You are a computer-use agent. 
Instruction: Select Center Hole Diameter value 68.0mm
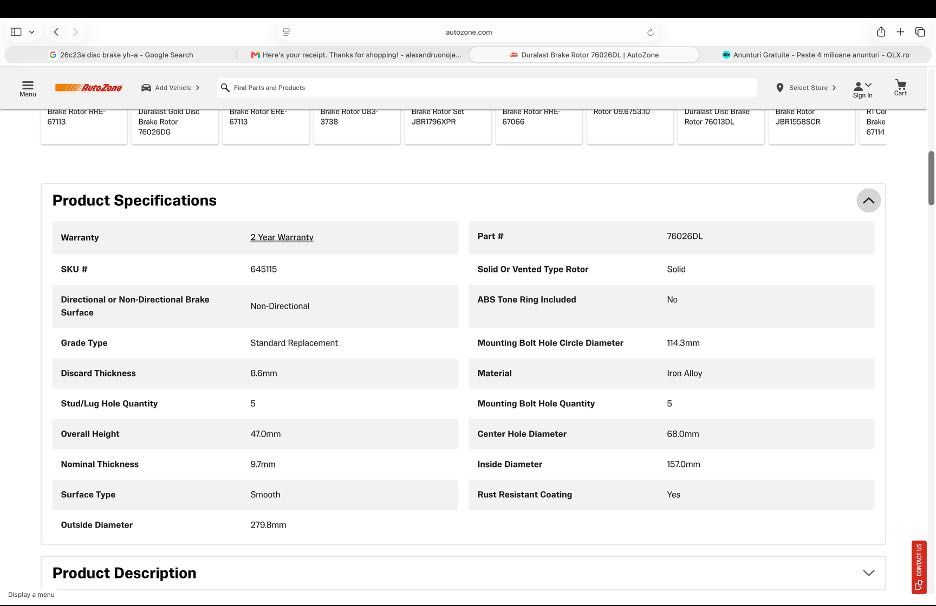tap(683, 434)
